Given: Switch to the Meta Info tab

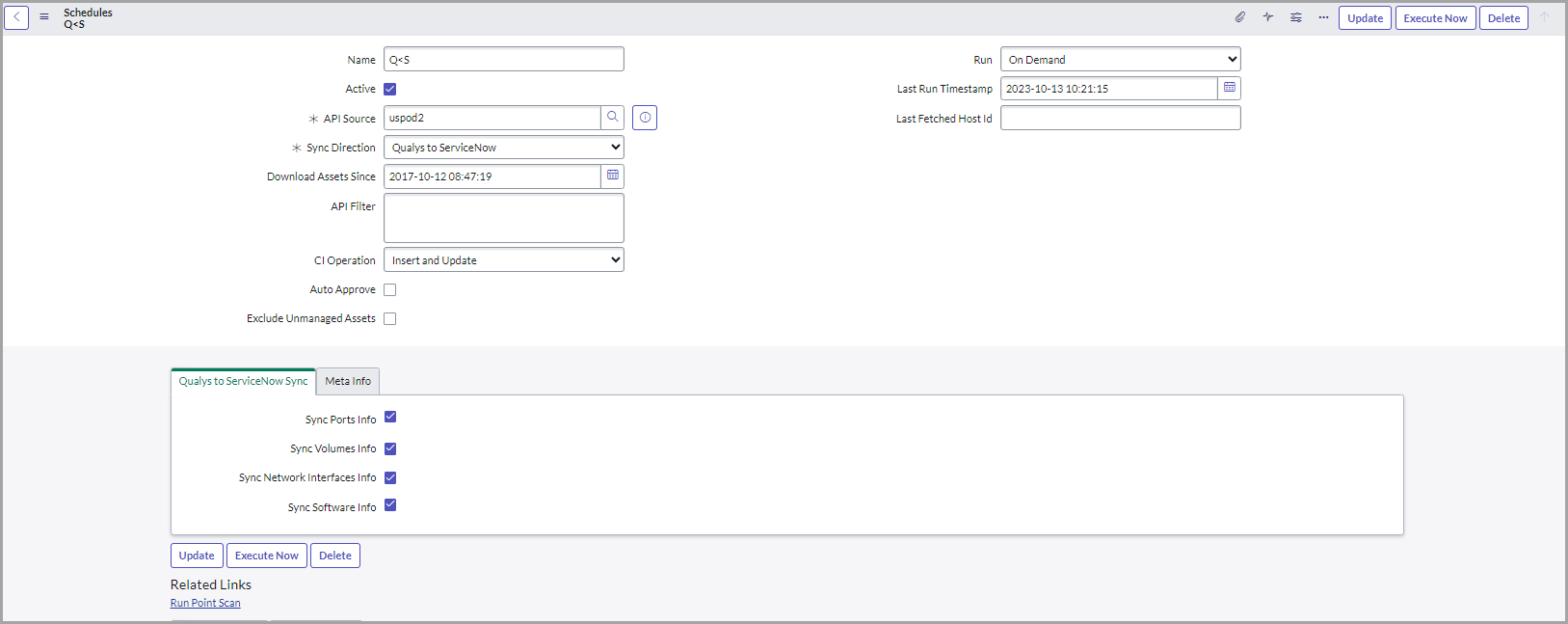Looking at the screenshot, I should pos(348,381).
